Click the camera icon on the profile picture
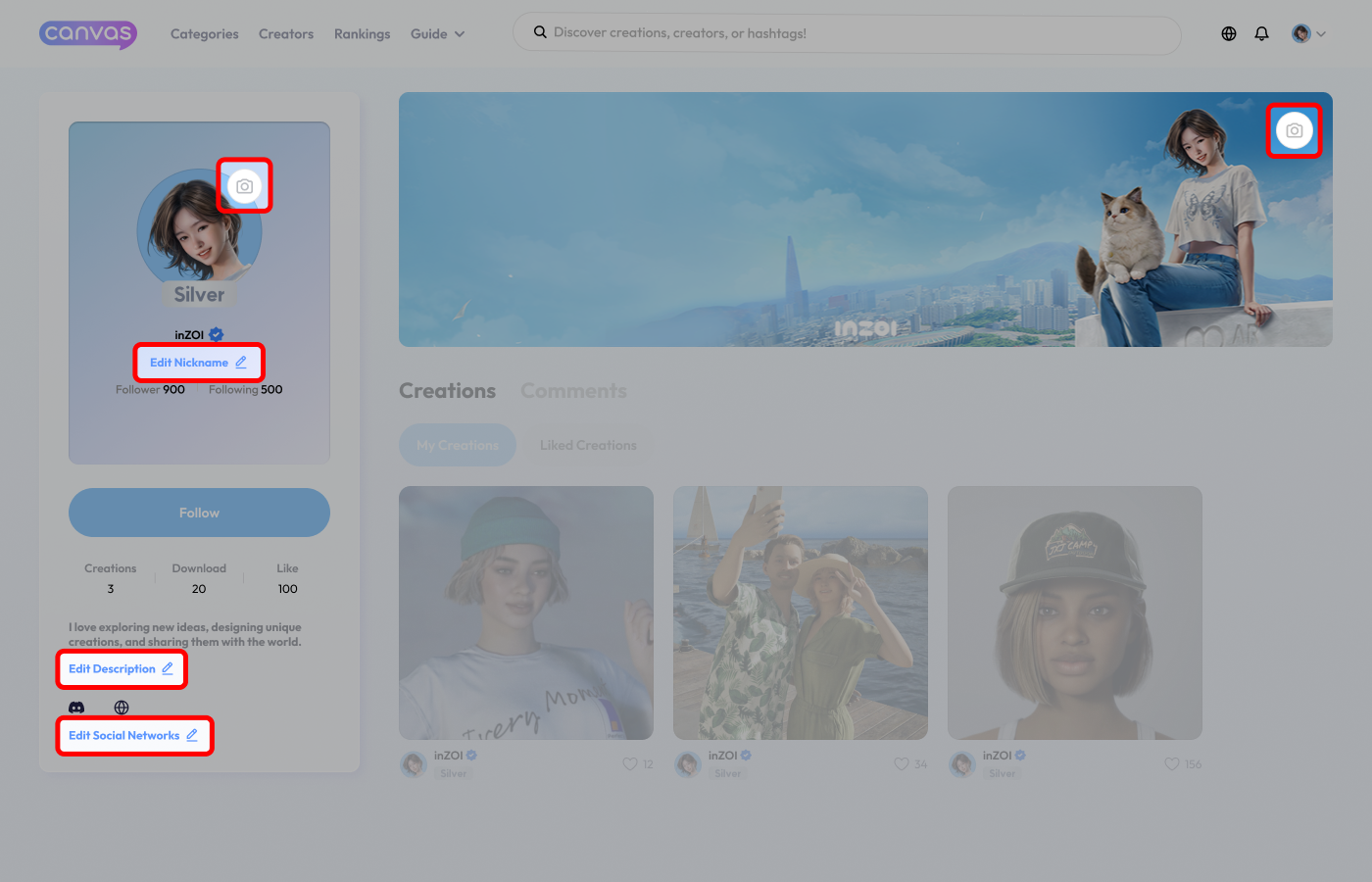This screenshot has width=1372, height=882. tap(244, 184)
